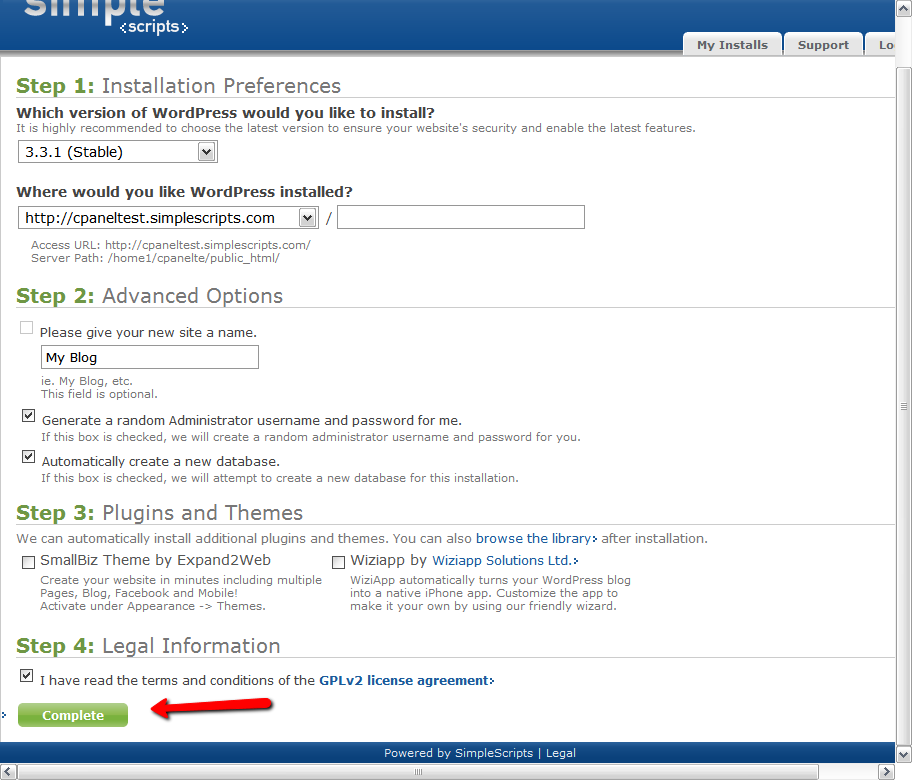
Task: Expand the install domain dropdown
Action: click(168, 218)
